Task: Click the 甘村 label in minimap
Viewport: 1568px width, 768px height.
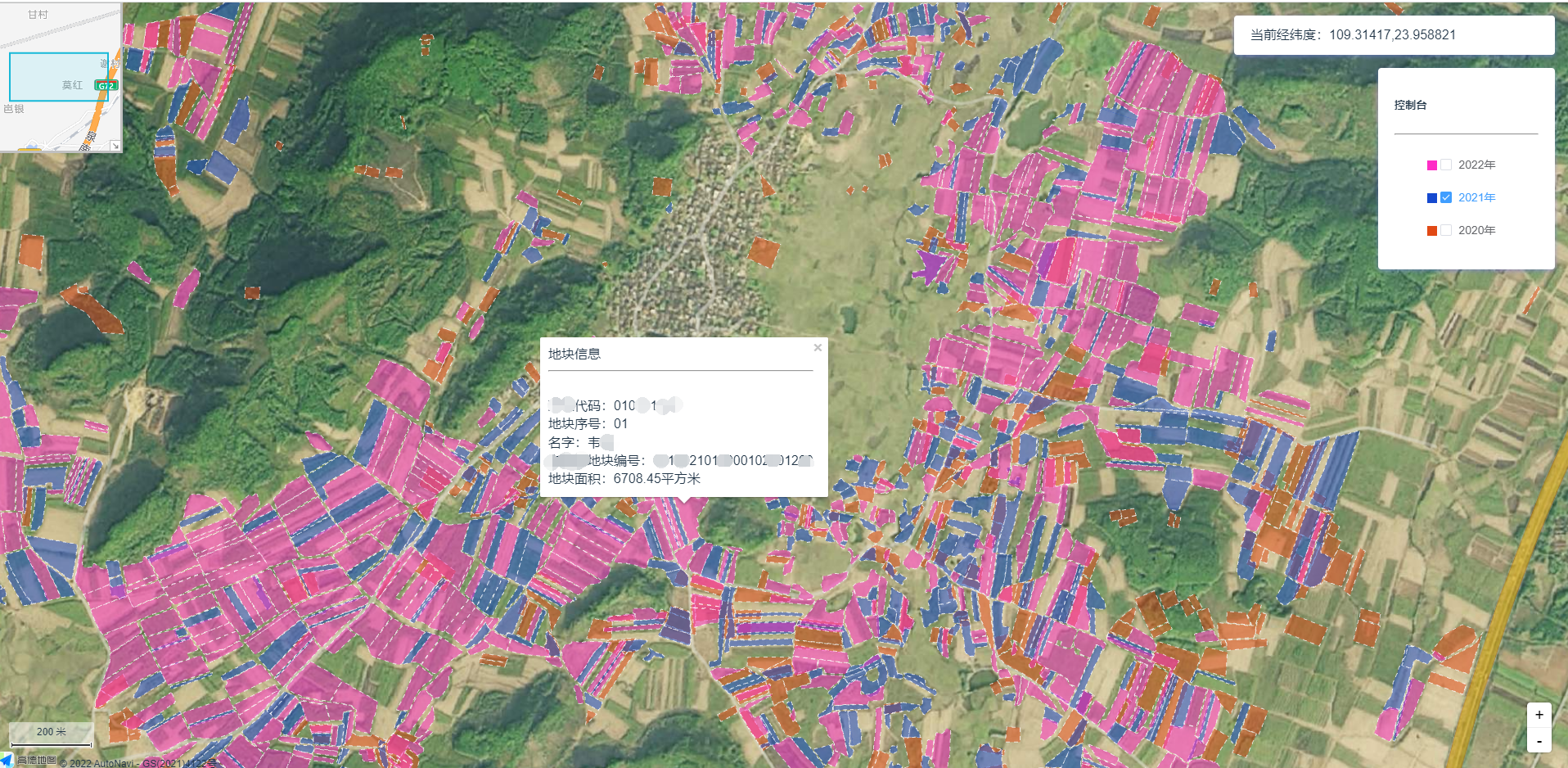Action: pyautogui.click(x=38, y=15)
